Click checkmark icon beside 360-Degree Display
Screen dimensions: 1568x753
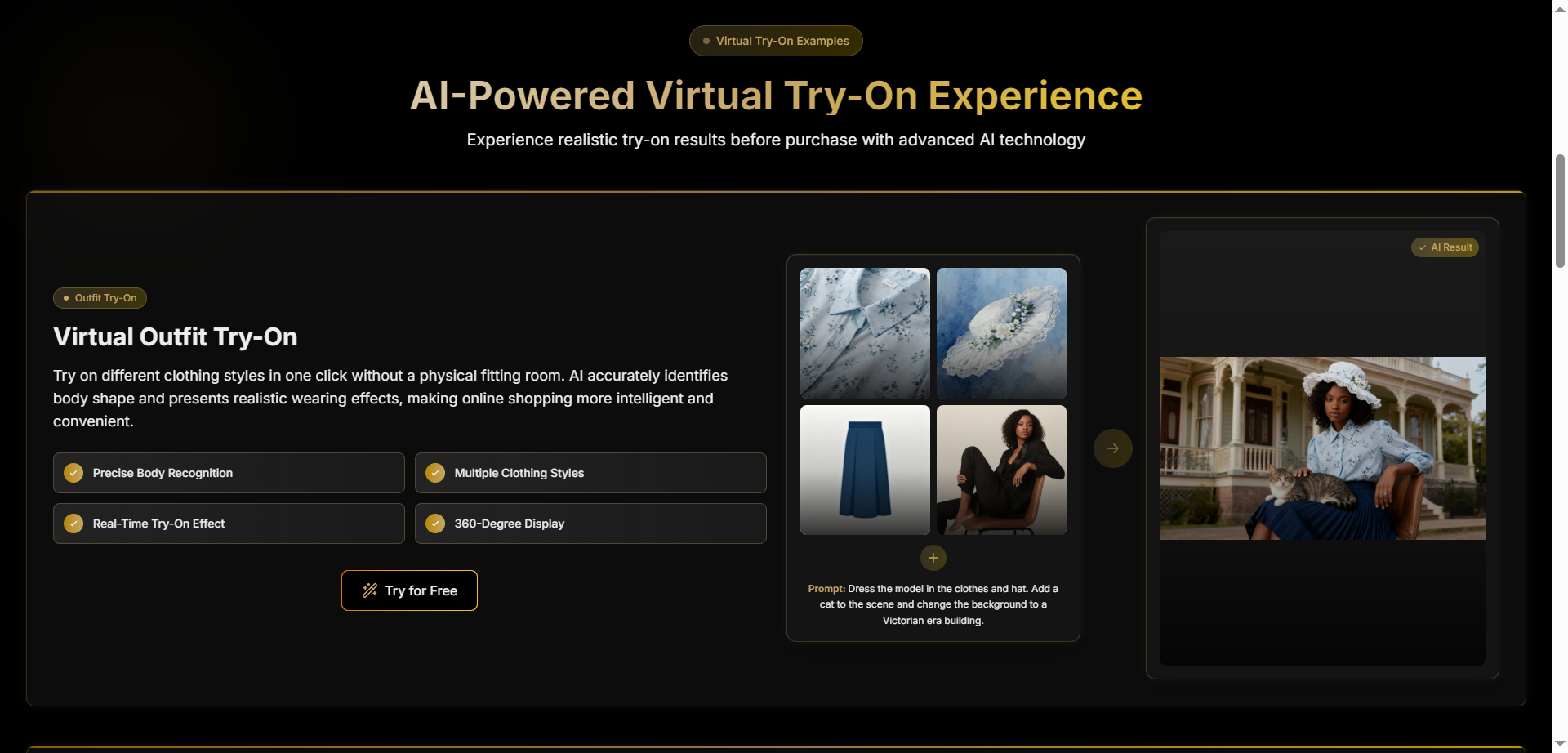click(x=435, y=524)
